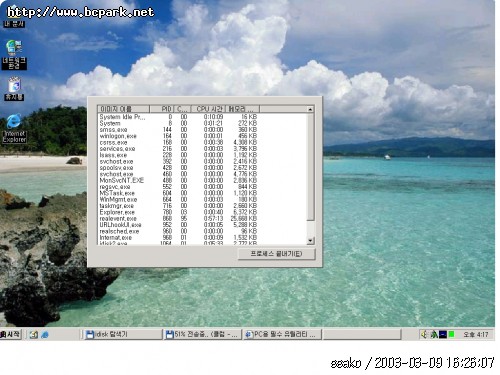Select MSTask.exe in process list
This screenshot has height=375, width=500.
click(178, 193)
